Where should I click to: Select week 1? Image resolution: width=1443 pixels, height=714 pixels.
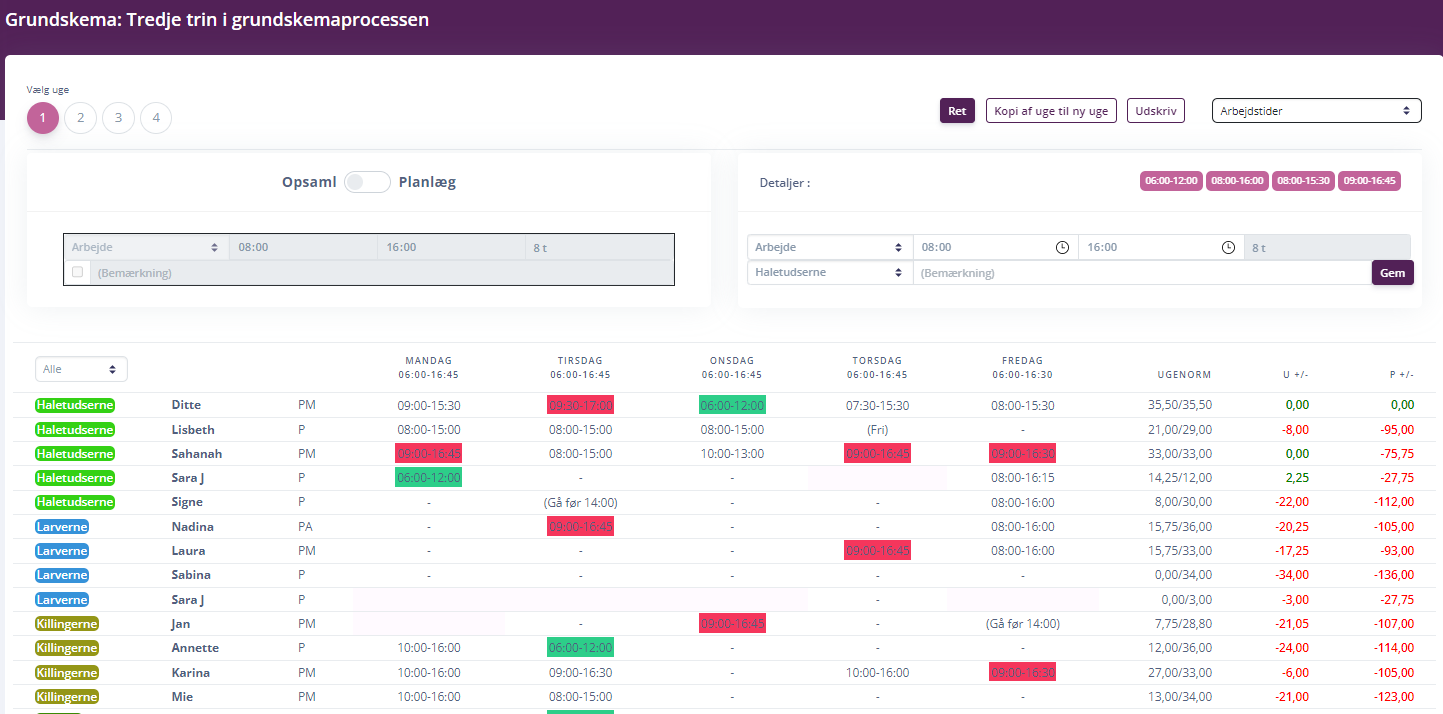[x=43, y=118]
